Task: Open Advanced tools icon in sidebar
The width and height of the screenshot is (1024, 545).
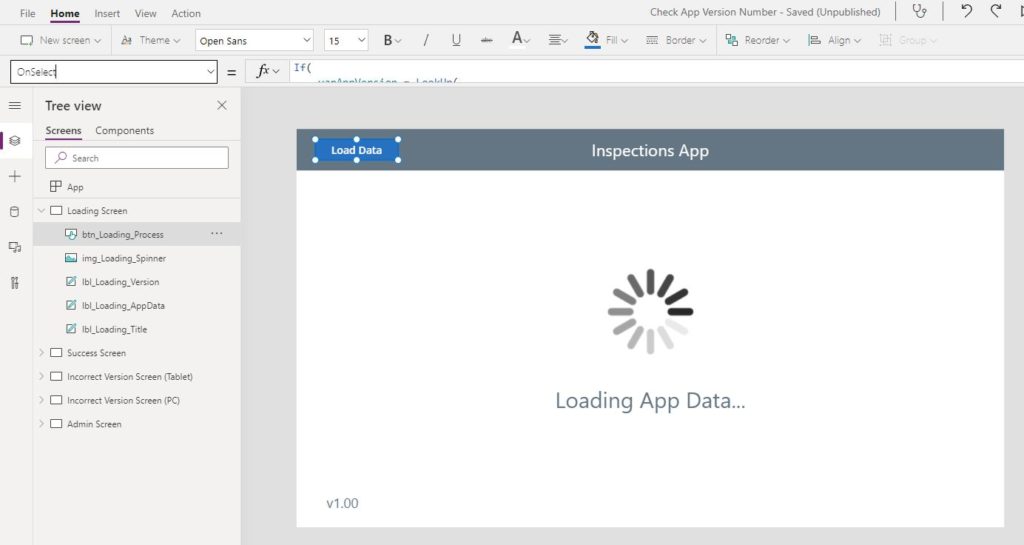Action: pyautogui.click(x=14, y=283)
